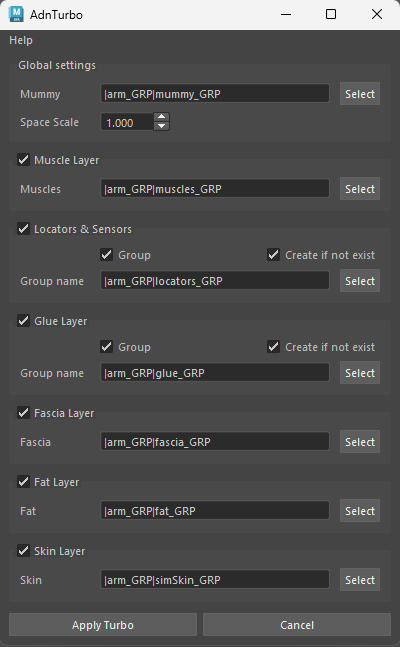
Task: Toggle the Skin Layer checkbox
Action: (x=24, y=550)
